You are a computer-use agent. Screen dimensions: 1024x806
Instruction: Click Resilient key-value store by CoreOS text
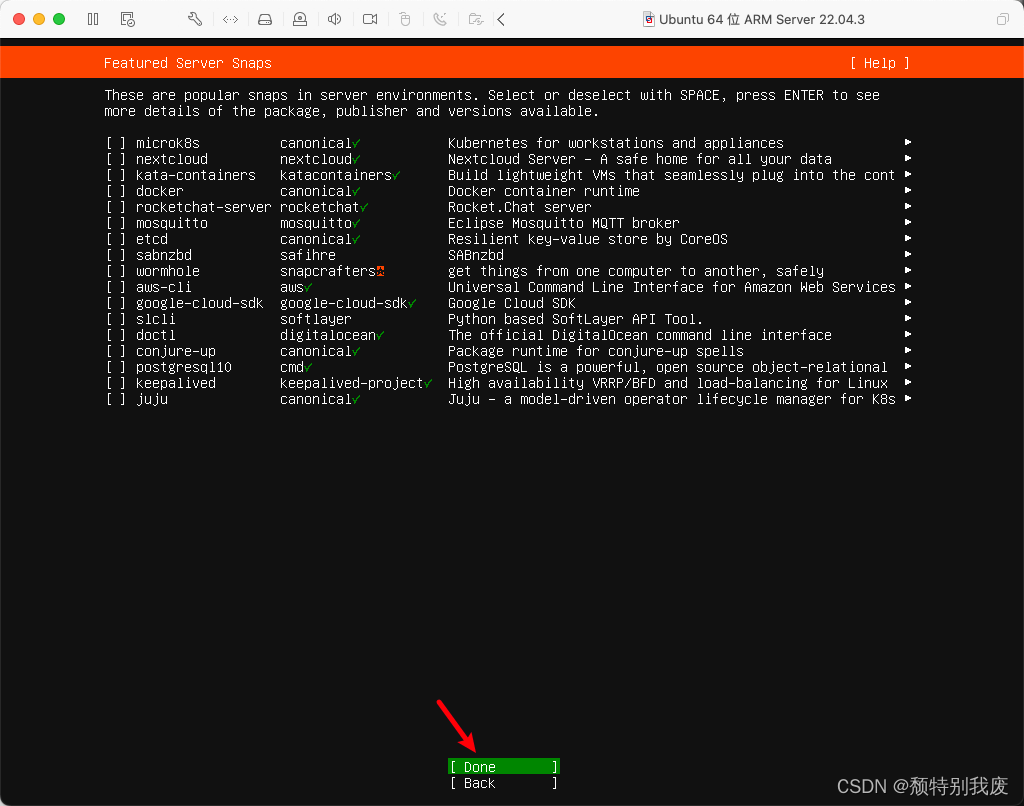588,239
